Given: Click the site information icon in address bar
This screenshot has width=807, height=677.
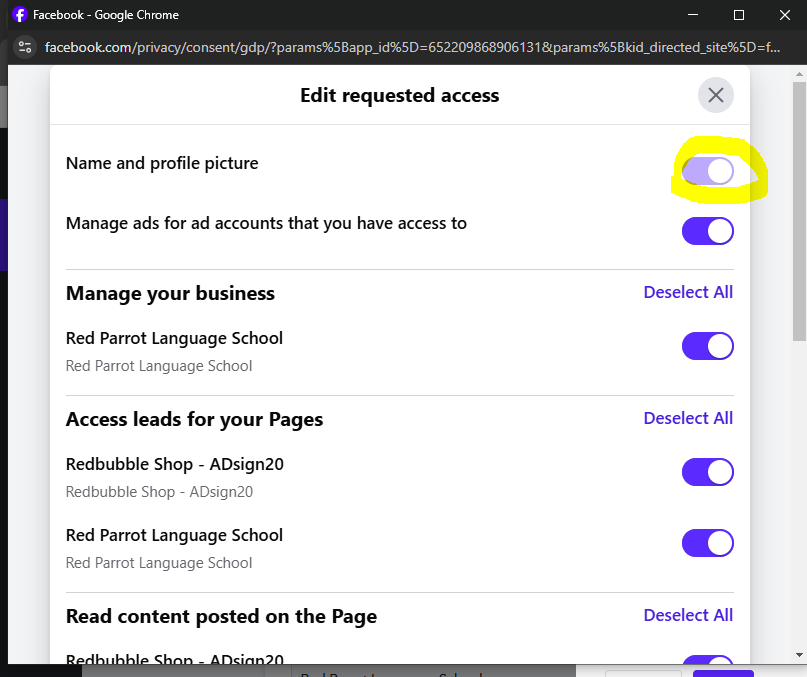Looking at the screenshot, I should coord(25,47).
